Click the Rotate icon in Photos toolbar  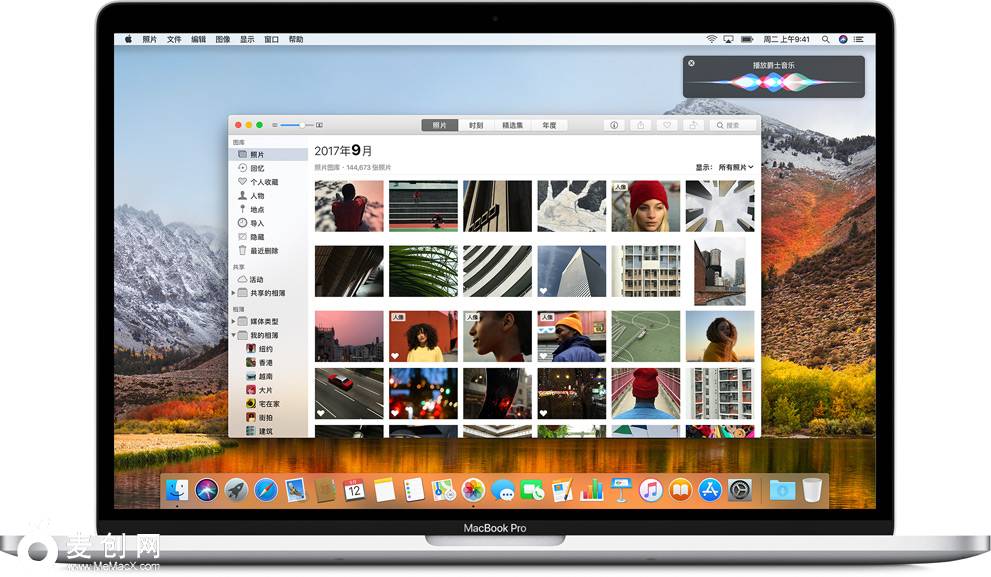point(691,125)
